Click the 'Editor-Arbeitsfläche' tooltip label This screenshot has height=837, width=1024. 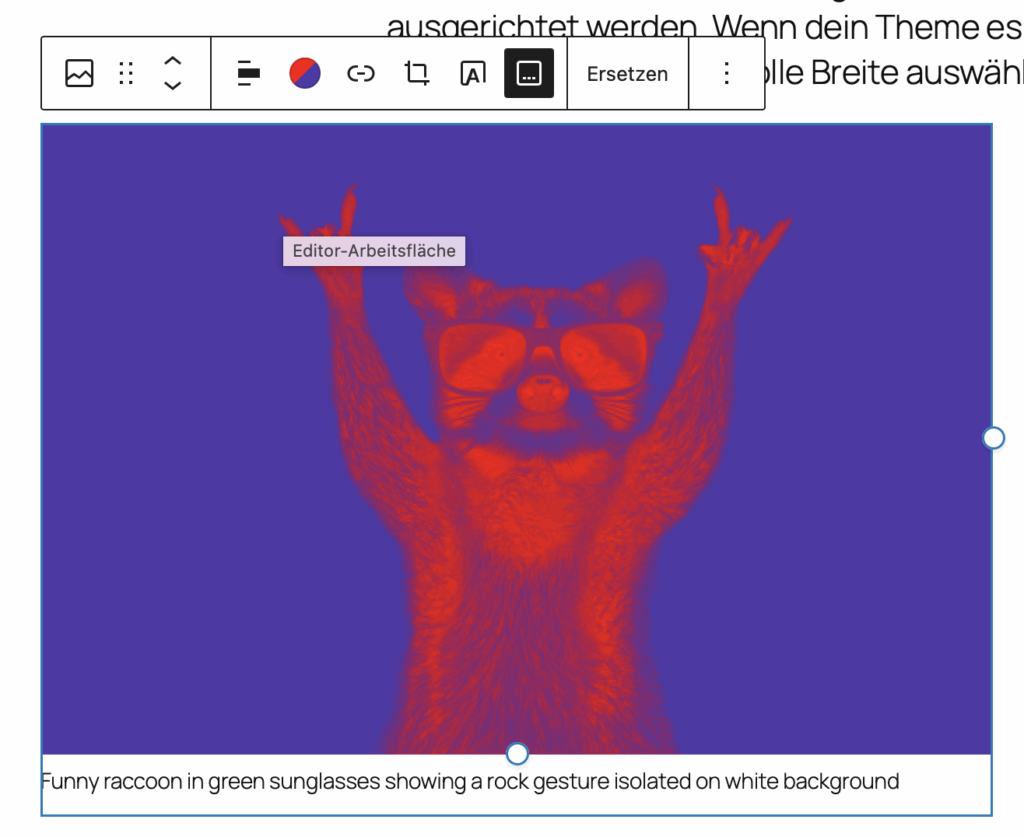click(374, 251)
